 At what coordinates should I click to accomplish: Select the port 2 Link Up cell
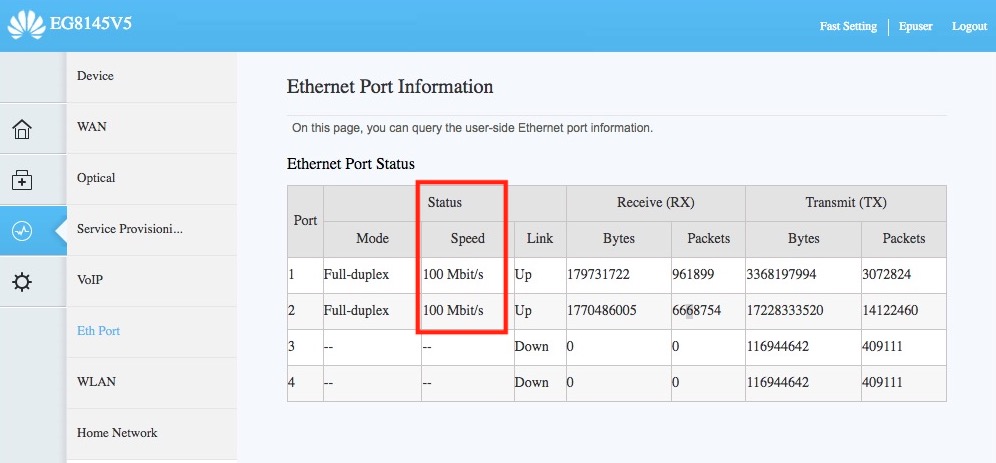click(x=523, y=311)
